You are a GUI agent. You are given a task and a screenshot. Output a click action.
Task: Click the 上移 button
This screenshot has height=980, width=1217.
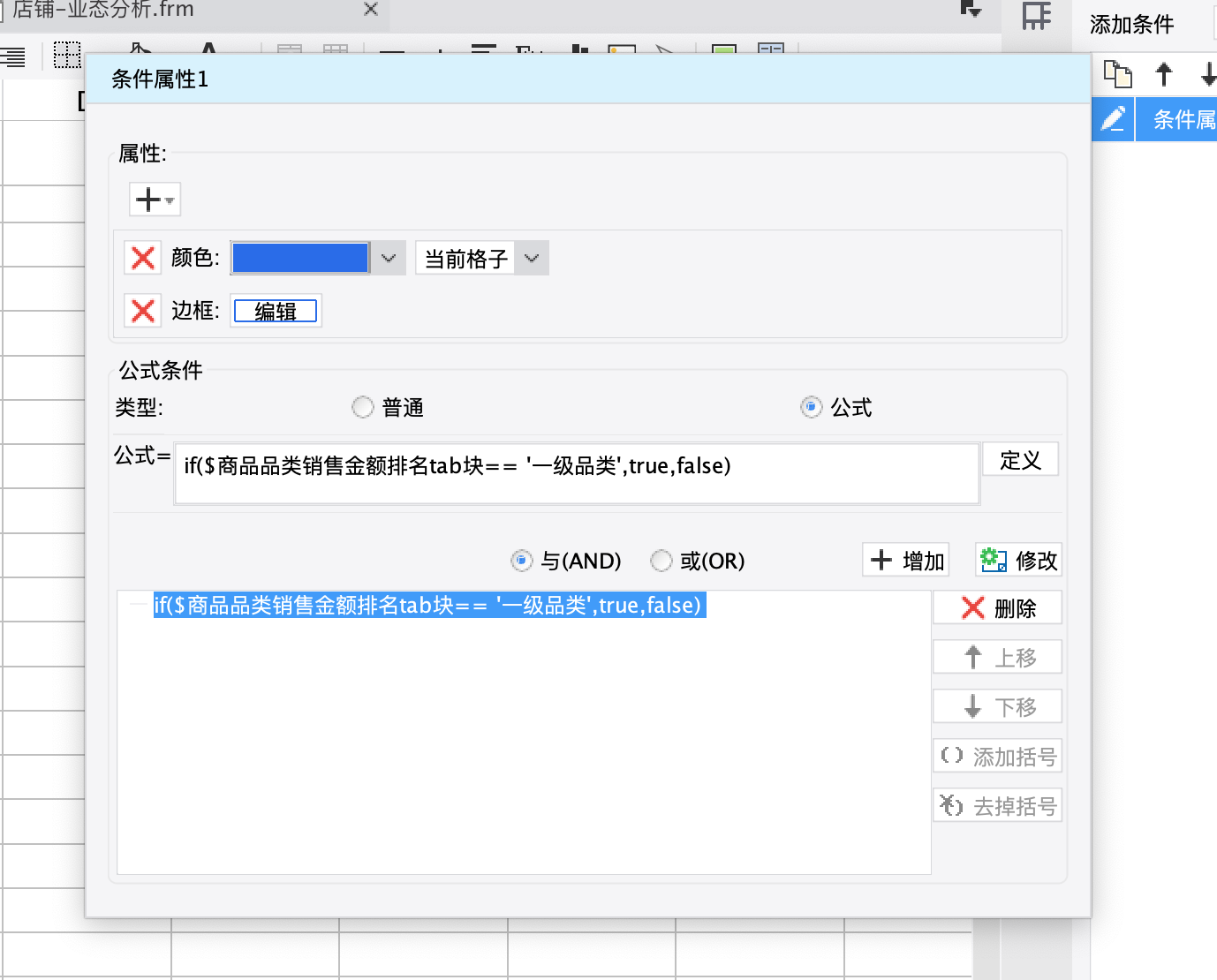(x=997, y=657)
